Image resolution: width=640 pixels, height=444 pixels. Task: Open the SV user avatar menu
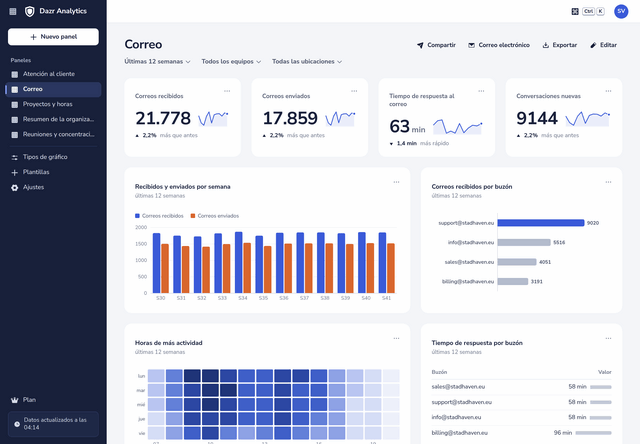tap(621, 11)
